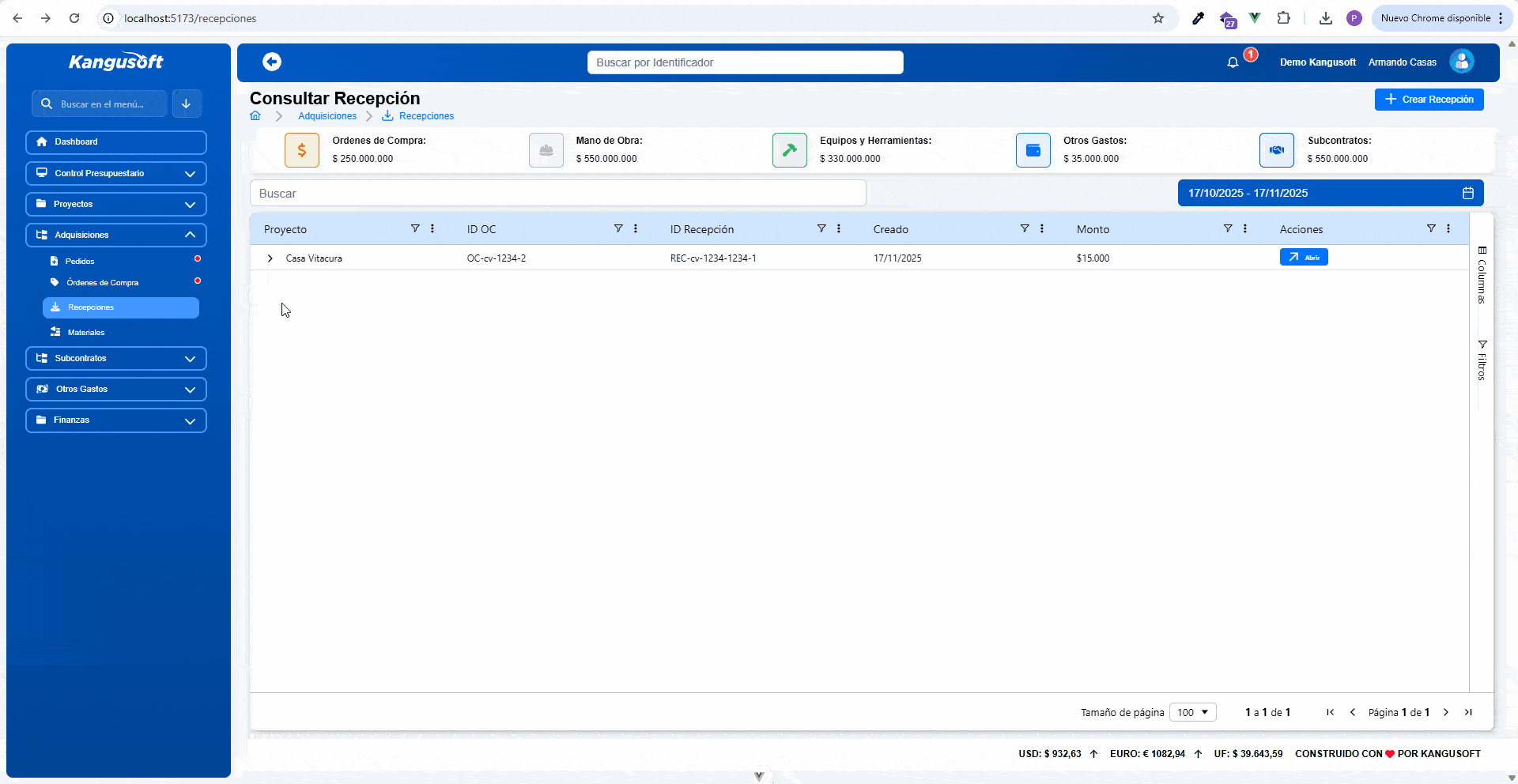1518x784 pixels.
Task: Click the home breadcrumb icon
Action: 255,116
